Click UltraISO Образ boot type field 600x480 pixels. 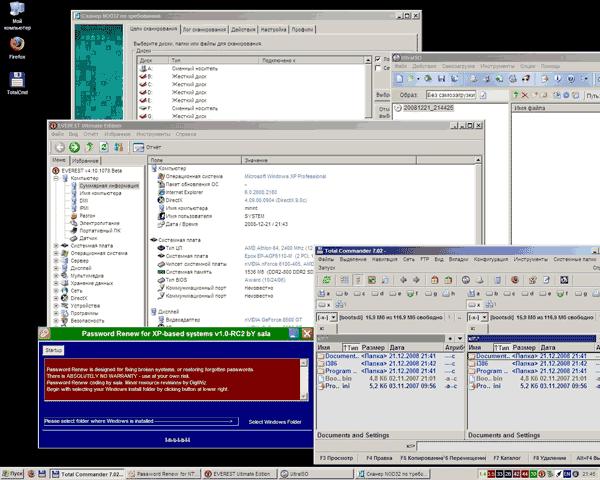coord(451,95)
